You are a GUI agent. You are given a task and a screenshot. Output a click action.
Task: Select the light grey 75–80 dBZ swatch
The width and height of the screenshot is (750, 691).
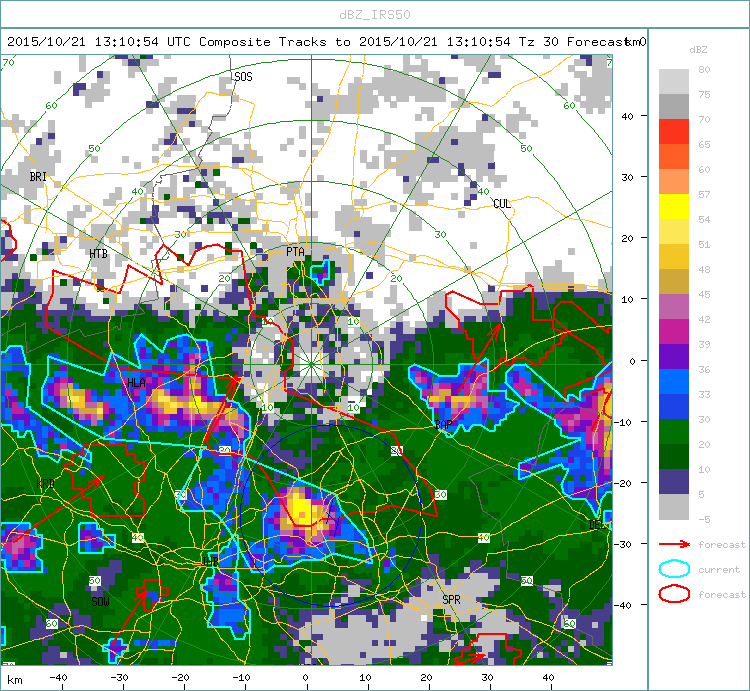point(673,81)
